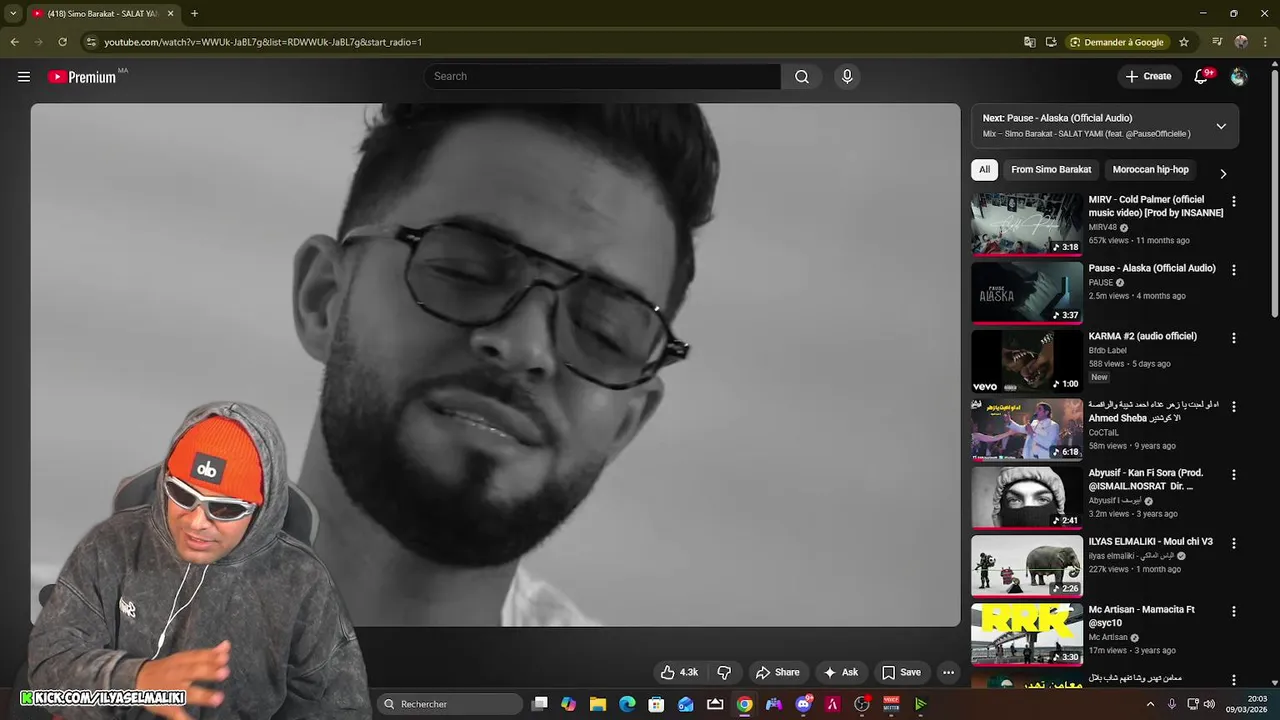This screenshot has height=720, width=1280.
Task: Go to YouTube Premium home logo
Action: (82, 77)
